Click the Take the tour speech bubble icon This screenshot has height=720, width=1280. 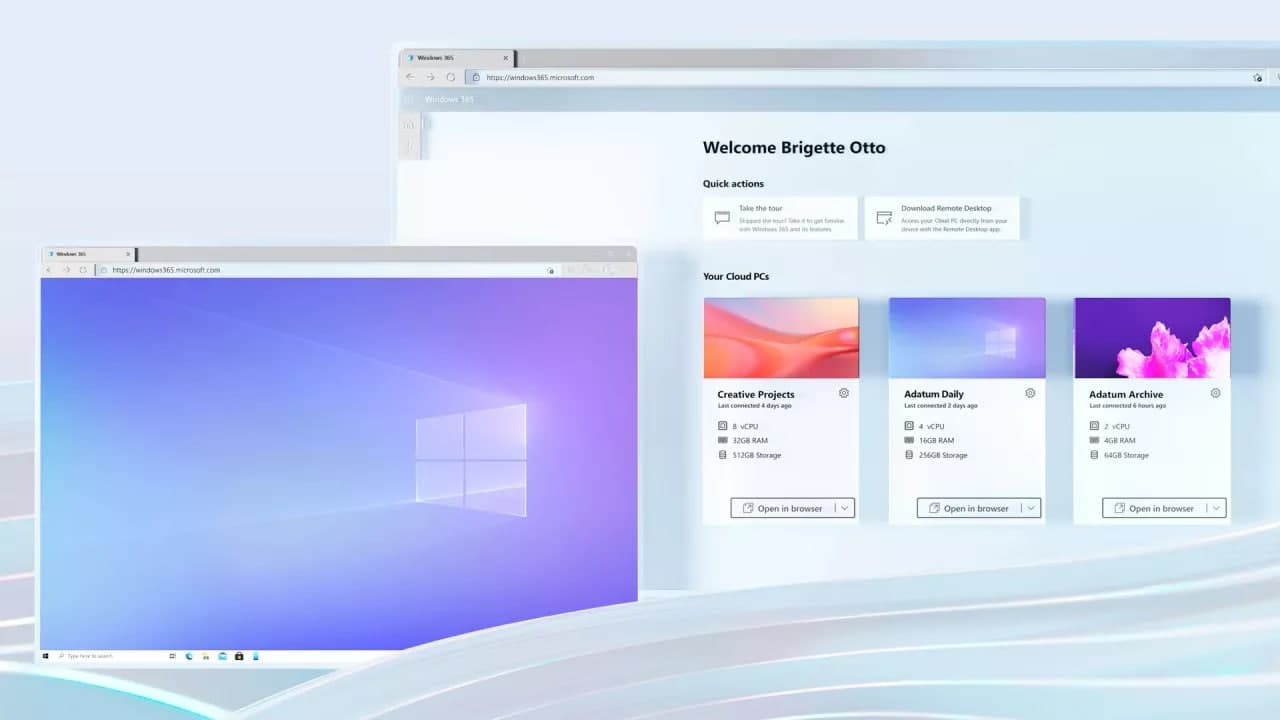[x=721, y=217]
